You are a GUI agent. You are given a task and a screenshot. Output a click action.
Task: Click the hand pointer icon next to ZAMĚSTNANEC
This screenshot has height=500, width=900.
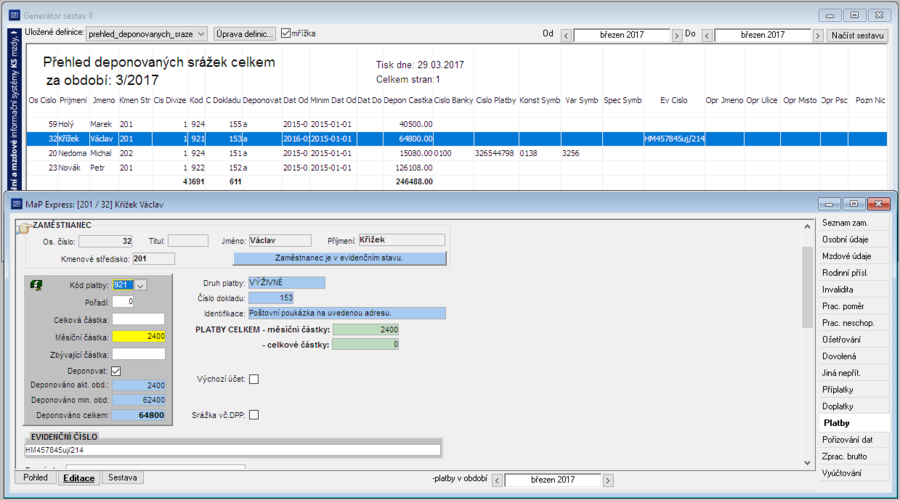[24, 228]
